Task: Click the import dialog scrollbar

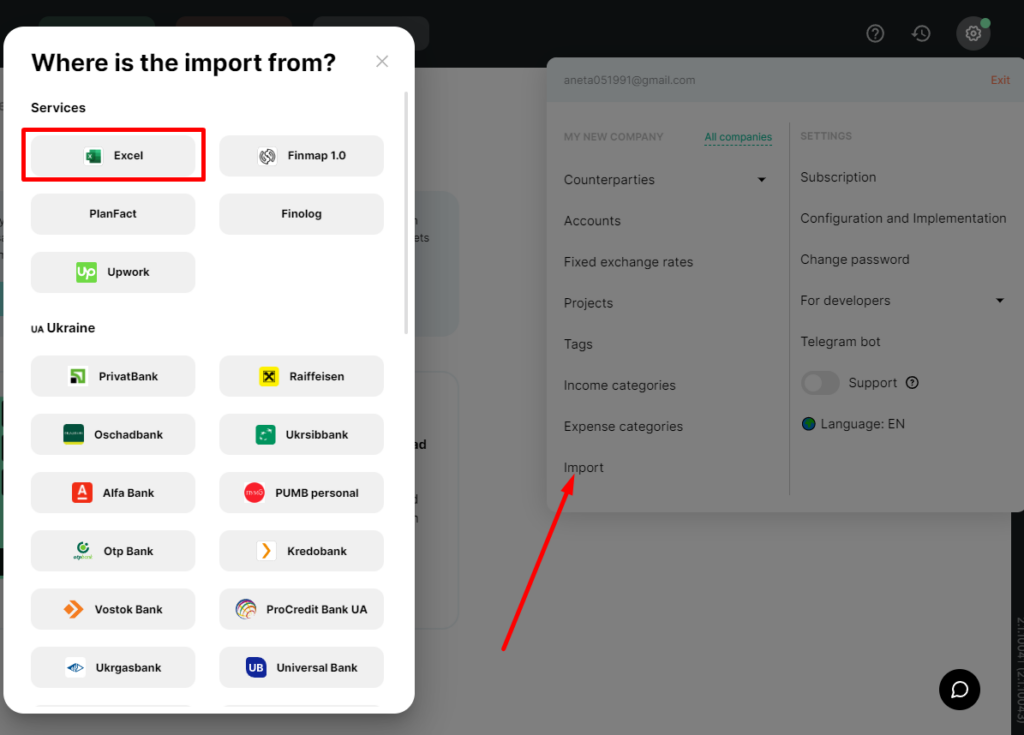Action: pos(406,212)
